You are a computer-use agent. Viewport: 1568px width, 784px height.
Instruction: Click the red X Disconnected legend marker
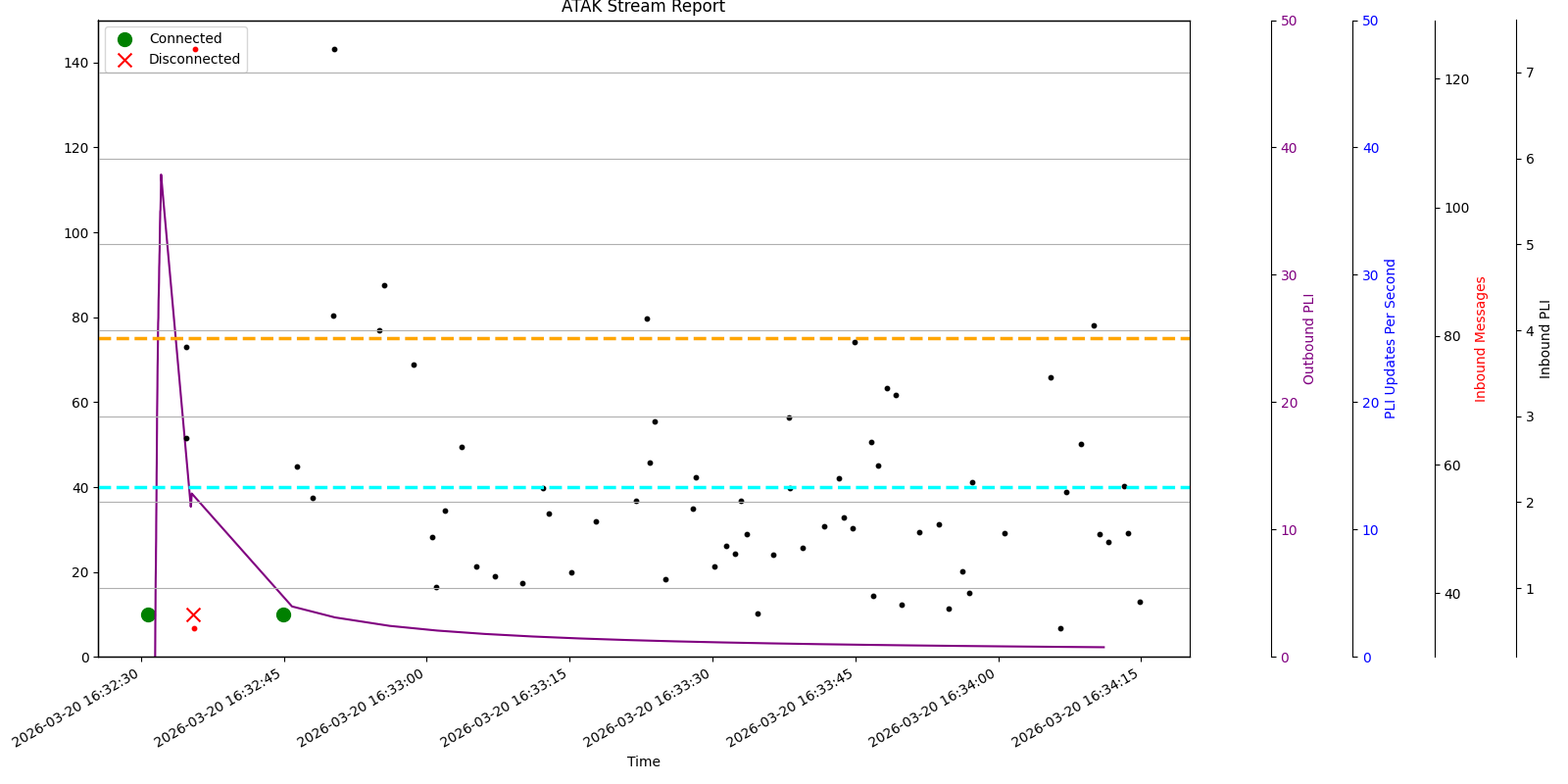pyautogui.click(x=124, y=60)
